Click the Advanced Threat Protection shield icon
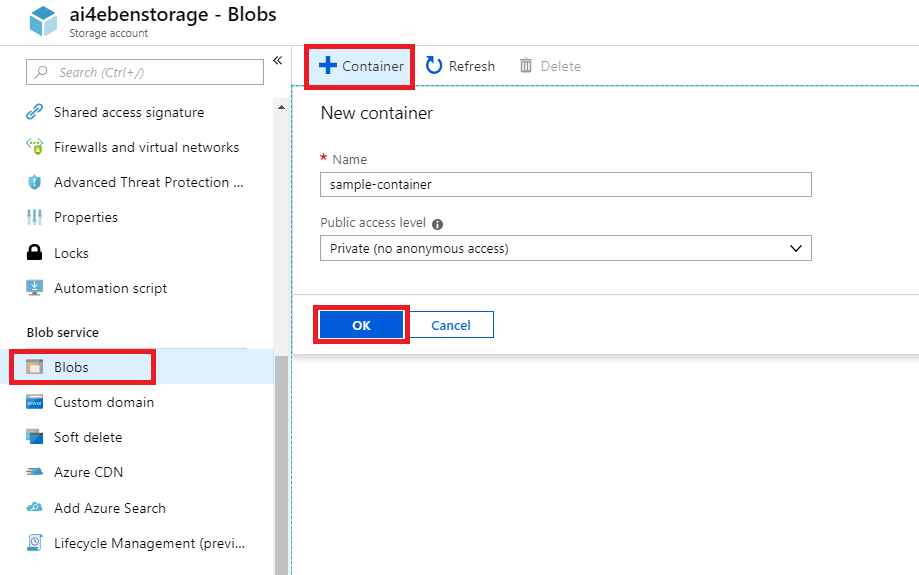Viewport: 919px width, 575px height. 35,182
